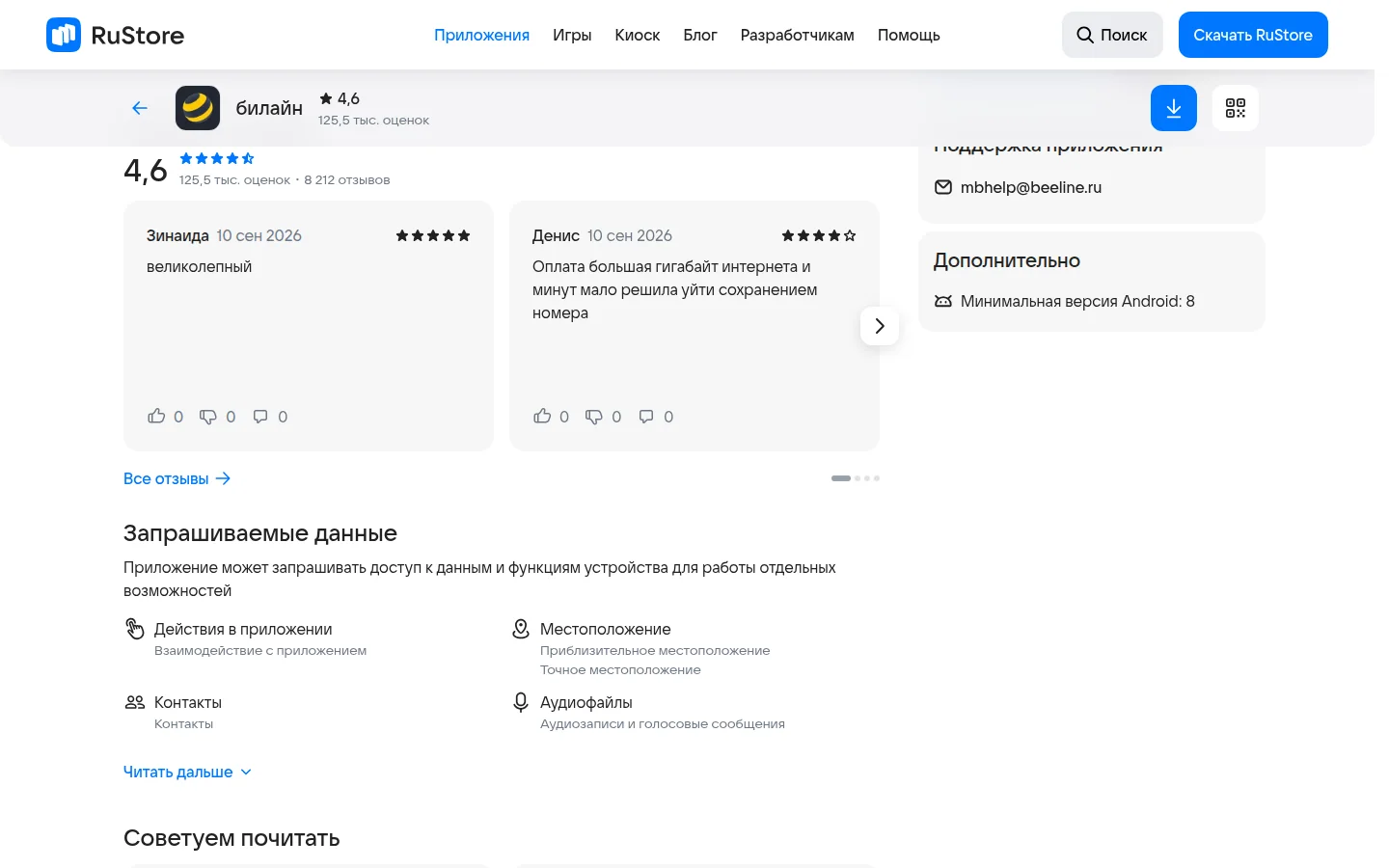The height and width of the screenshot is (868, 1389).
Task: Open the Помощь page
Action: [x=909, y=35]
